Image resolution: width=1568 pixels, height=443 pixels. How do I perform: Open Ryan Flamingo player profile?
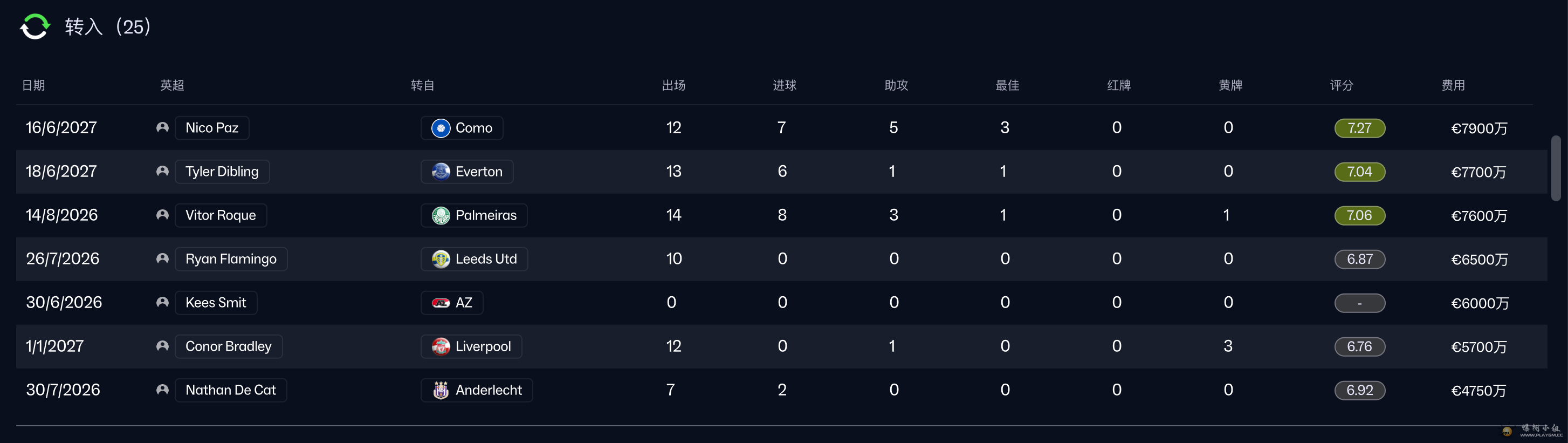231,259
